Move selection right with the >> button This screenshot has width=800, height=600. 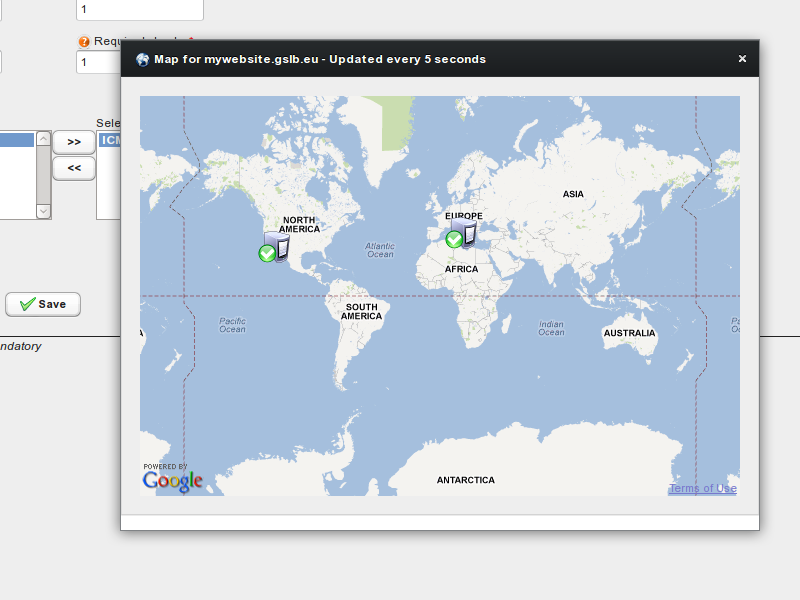tap(74, 142)
